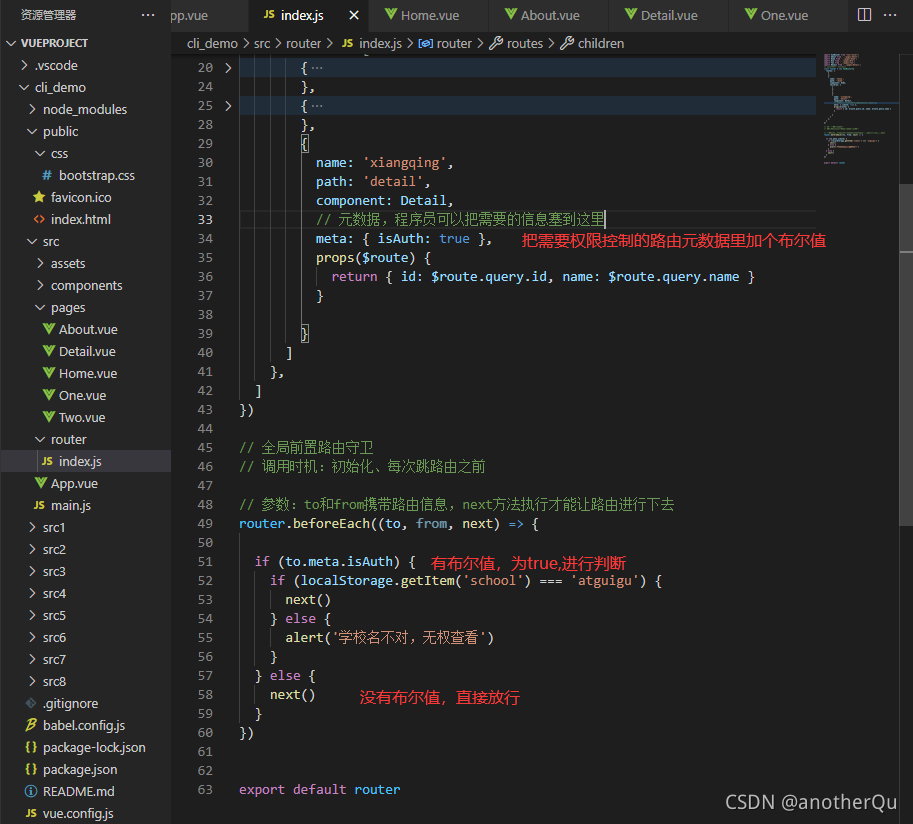Click the .gitignore file icon
Image resolution: width=913 pixels, height=824 pixels.
(31, 703)
